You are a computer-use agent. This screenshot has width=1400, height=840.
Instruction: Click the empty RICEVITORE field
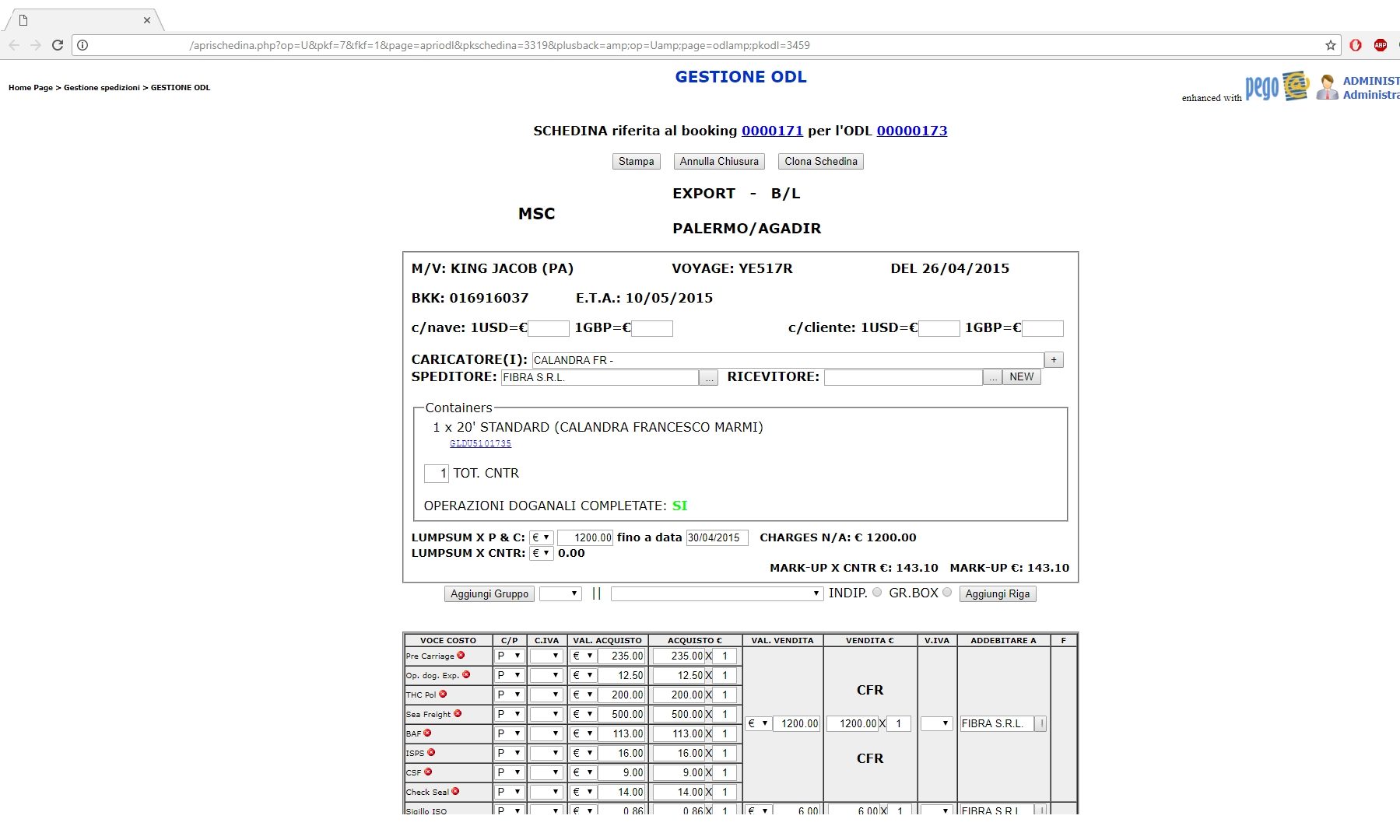tap(904, 377)
